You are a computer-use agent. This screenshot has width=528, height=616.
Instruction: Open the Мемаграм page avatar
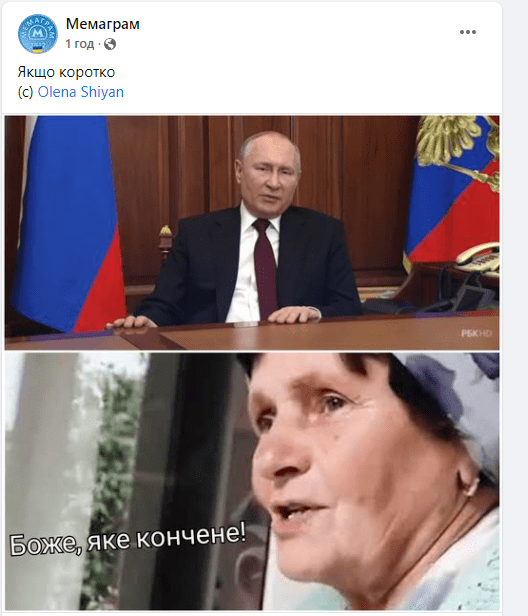pos(38,34)
